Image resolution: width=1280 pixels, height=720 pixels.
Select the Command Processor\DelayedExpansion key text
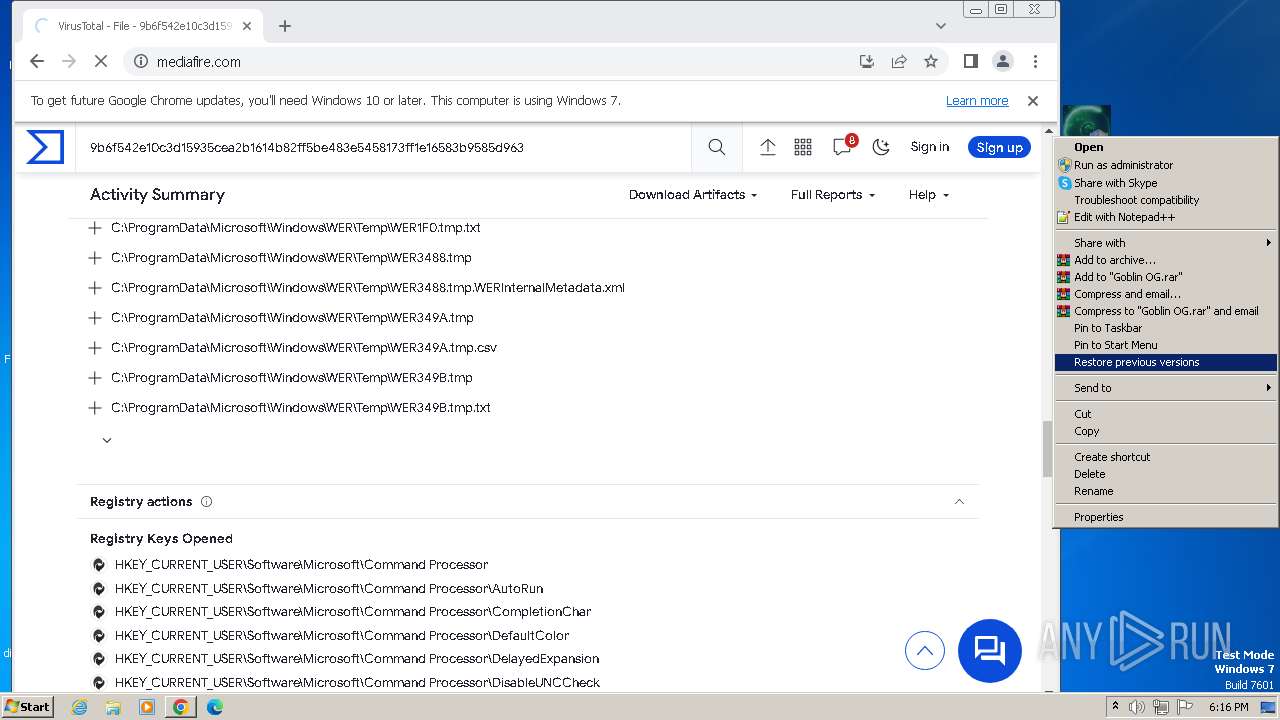tap(357, 659)
